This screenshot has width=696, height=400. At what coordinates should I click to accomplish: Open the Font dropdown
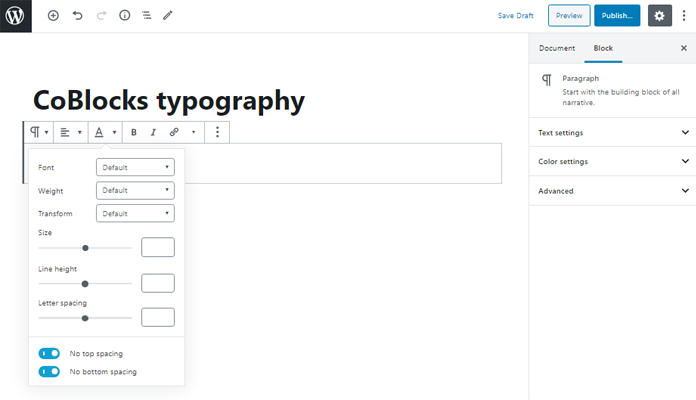tap(135, 167)
